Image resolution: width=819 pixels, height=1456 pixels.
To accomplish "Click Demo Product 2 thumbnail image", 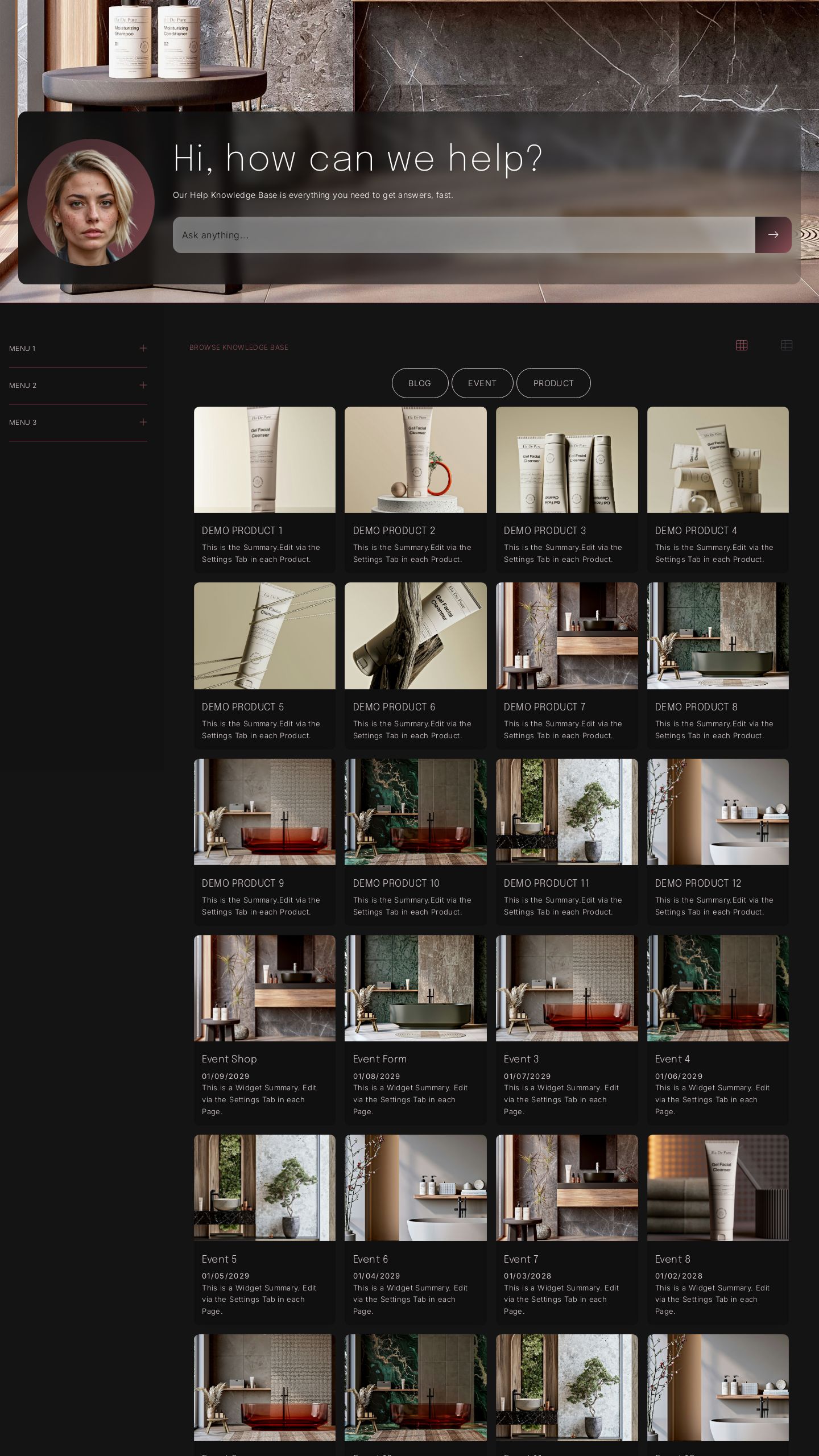I will (416, 460).
